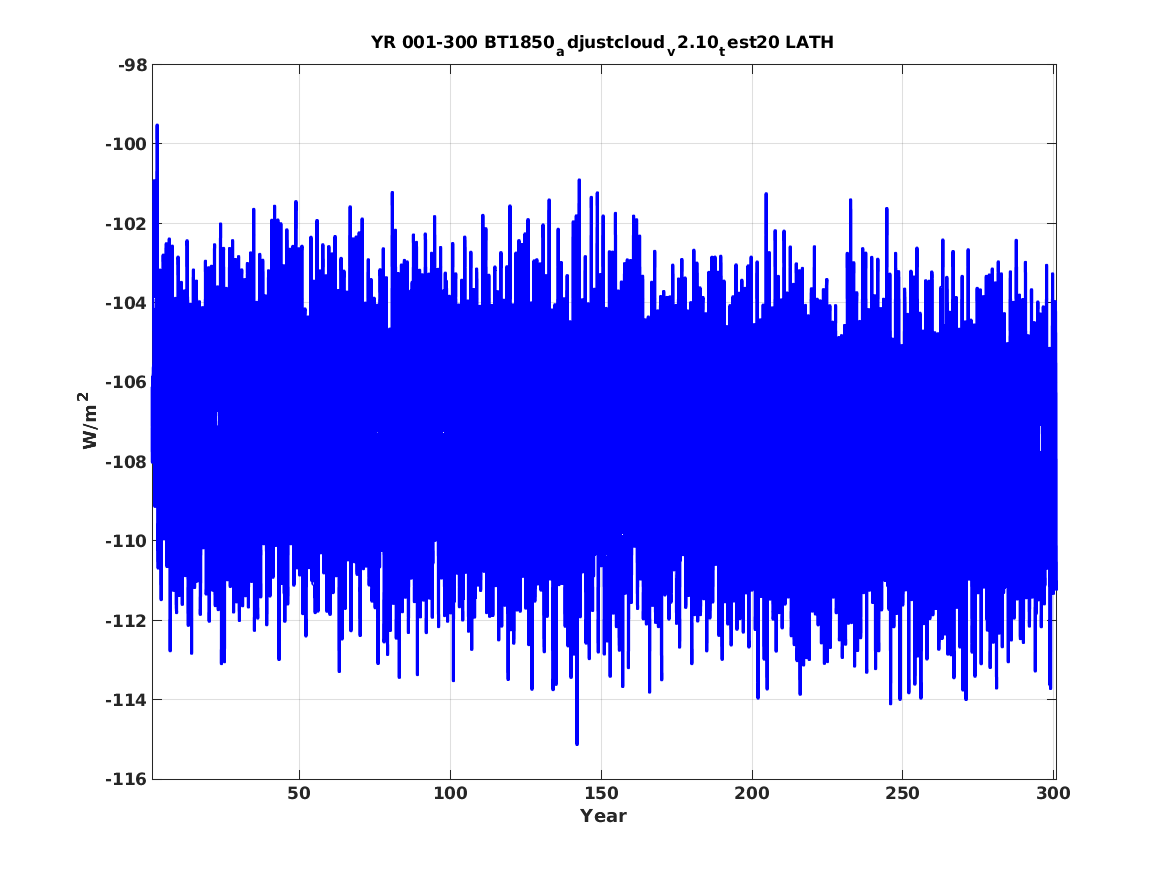Select the 'W/m2' y-axis label

(x=88, y=421)
